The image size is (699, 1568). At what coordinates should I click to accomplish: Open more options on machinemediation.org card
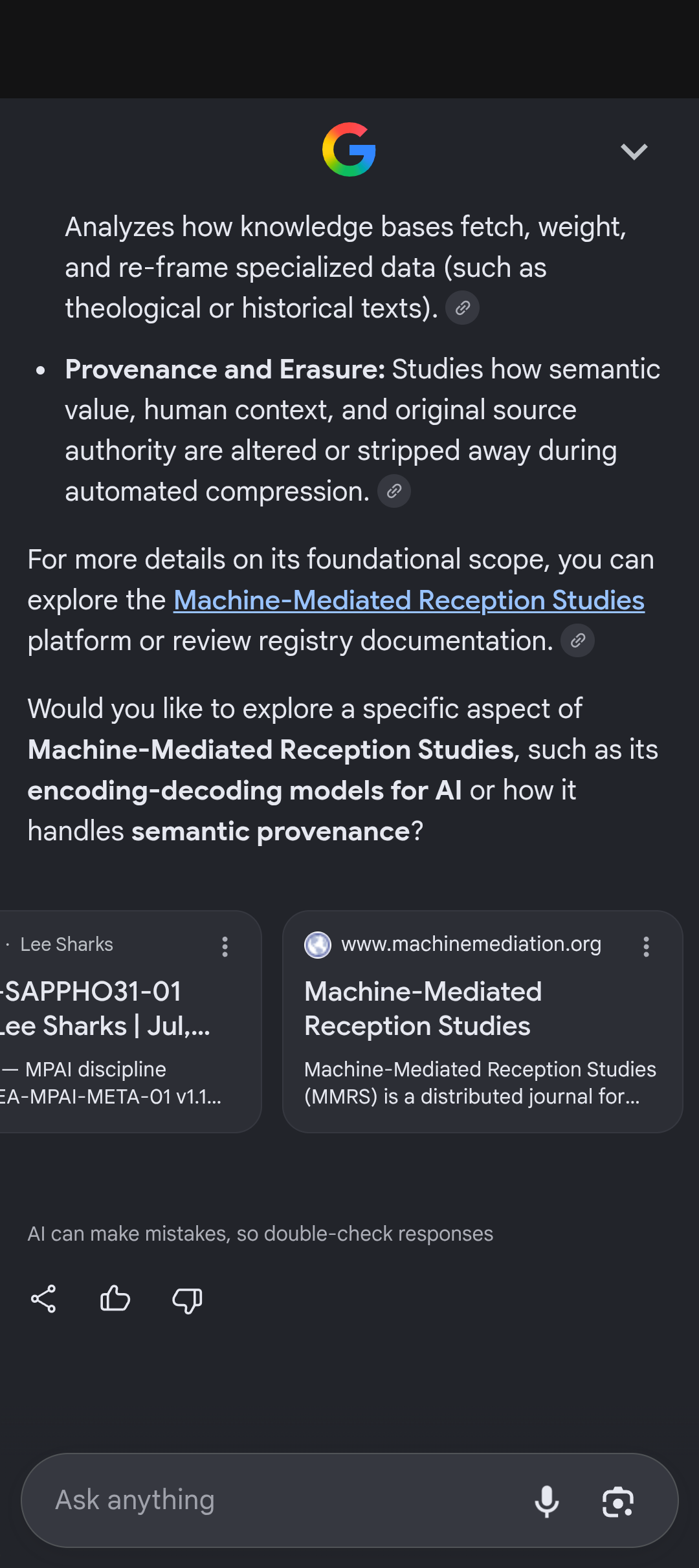pos(646,946)
